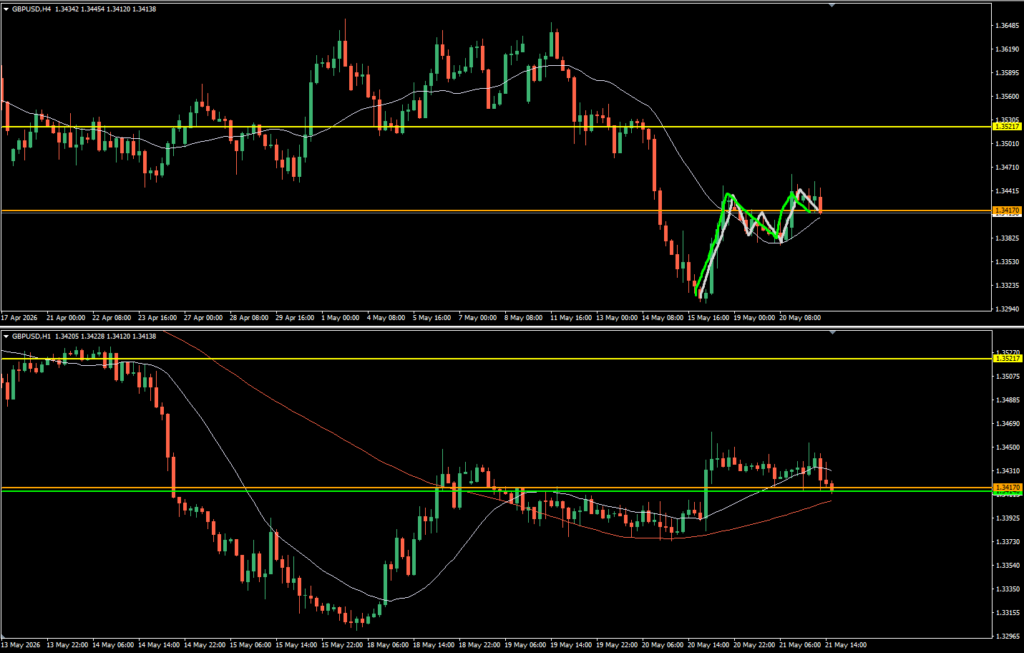Click the 1.32940 price scale label
The image size is (1024, 653).
pos(1007,308)
